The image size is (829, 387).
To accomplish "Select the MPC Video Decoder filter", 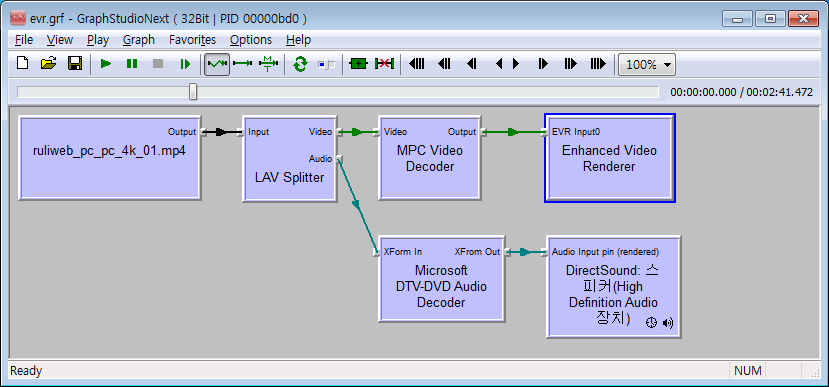I will tap(429, 158).
